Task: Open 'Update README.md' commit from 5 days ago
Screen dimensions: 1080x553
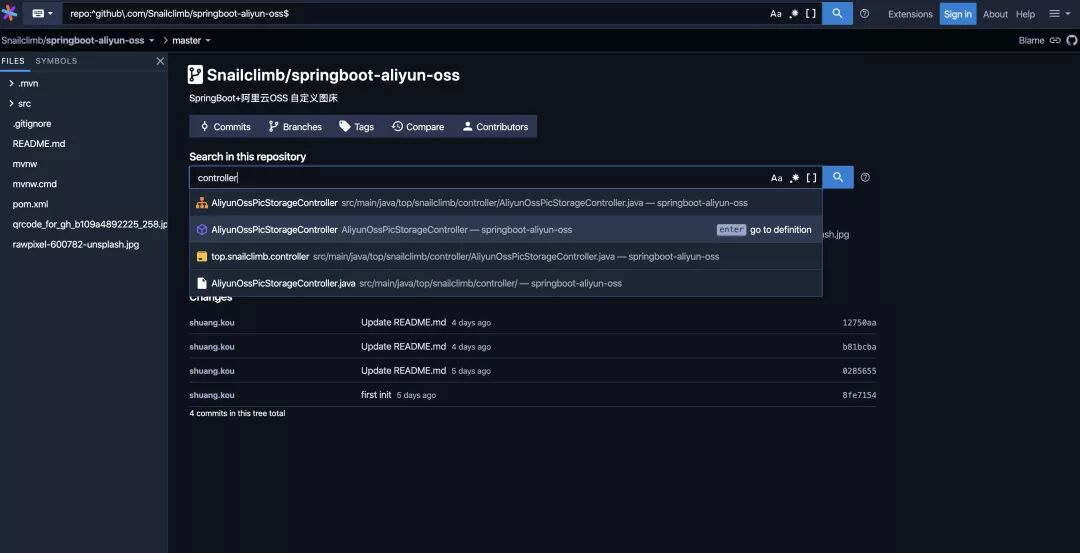Action: [x=404, y=371]
